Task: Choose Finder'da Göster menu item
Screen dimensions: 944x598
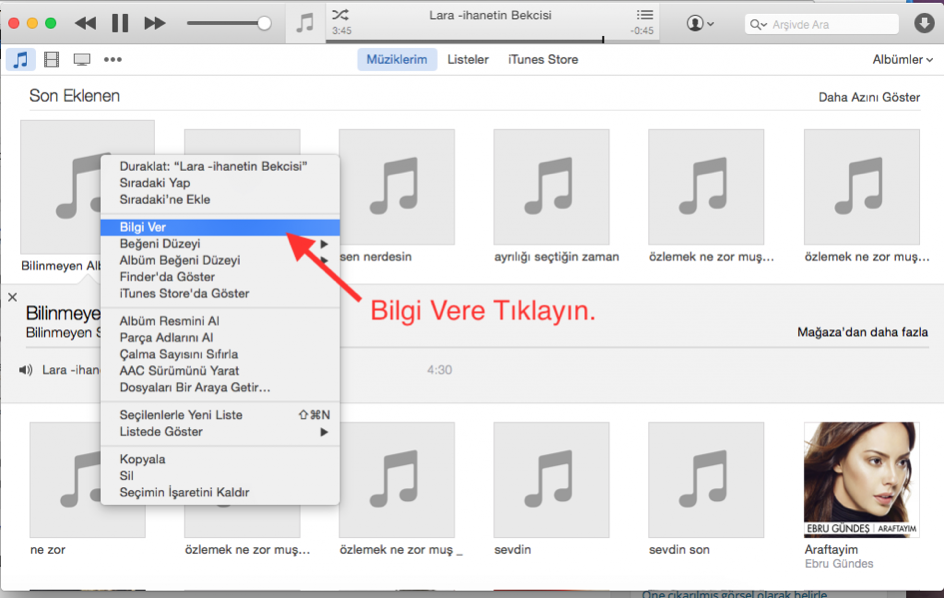Action: 220,277
